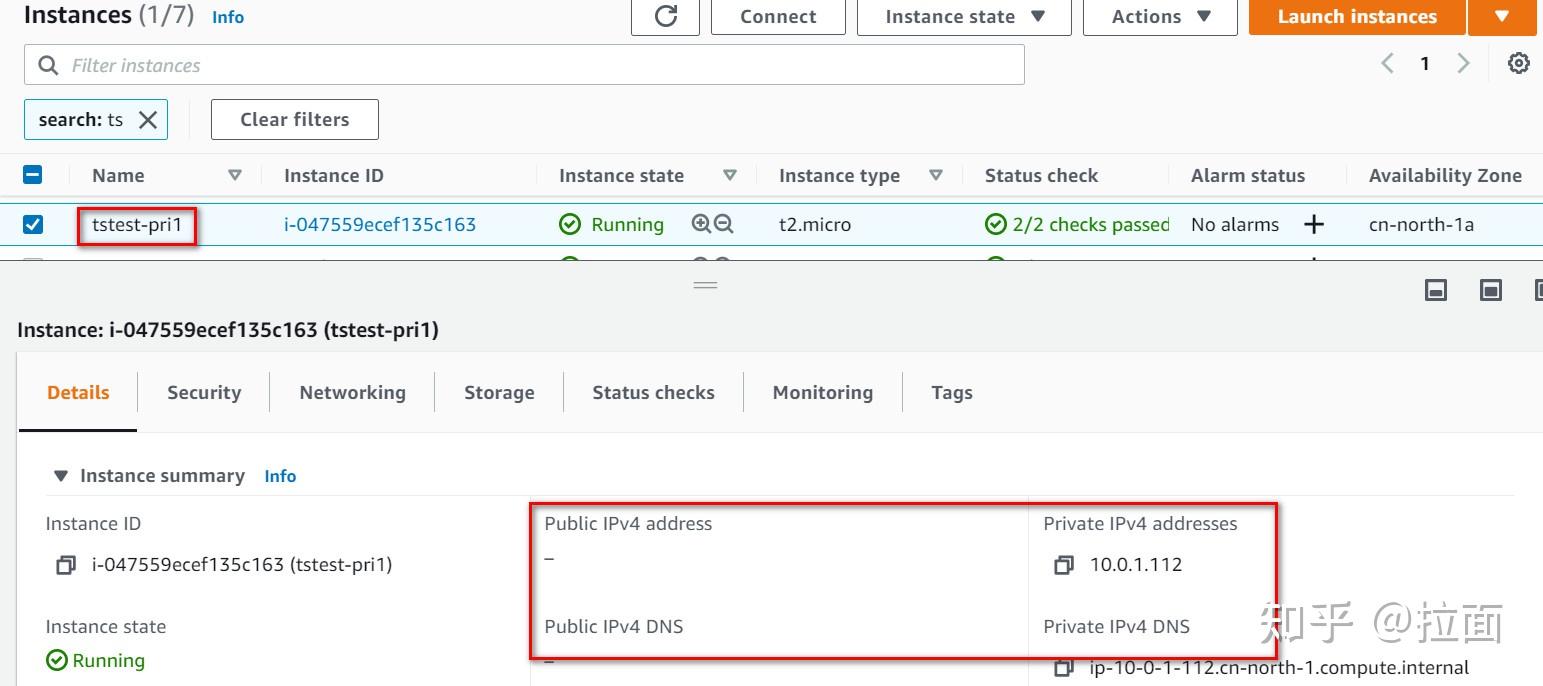Open instance link i-047559ecef135c163

(x=379, y=224)
